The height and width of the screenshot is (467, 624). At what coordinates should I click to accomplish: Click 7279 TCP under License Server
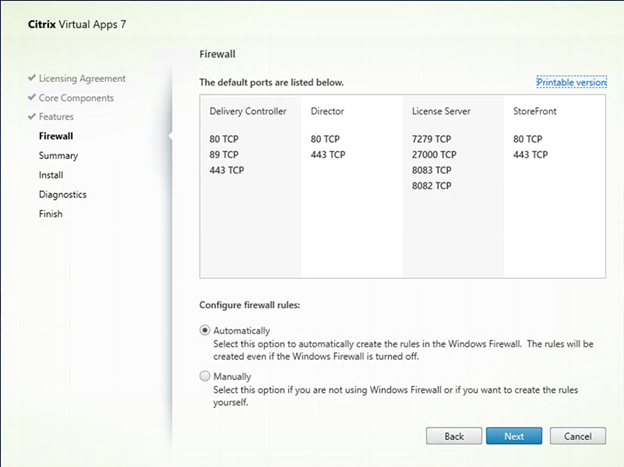[431, 139]
